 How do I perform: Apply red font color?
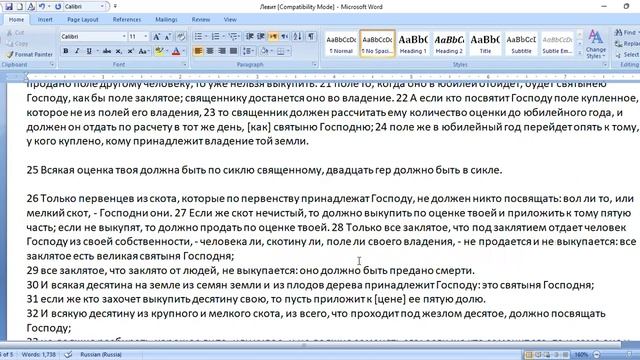pyautogui.click(x=176, y=51)
